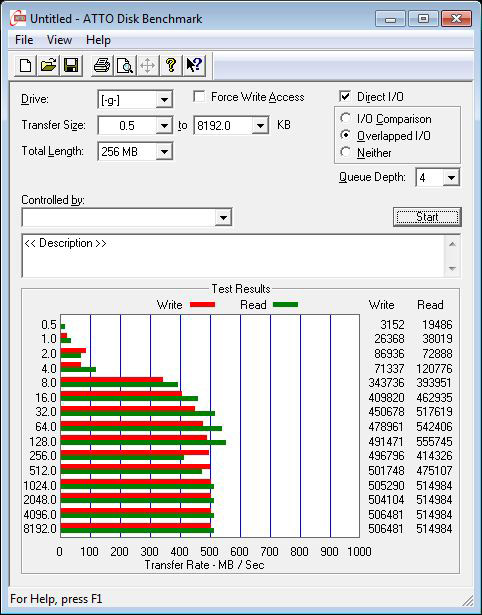Select the Neither radio option
Screen dimensions: 482x615
(346, 152)
